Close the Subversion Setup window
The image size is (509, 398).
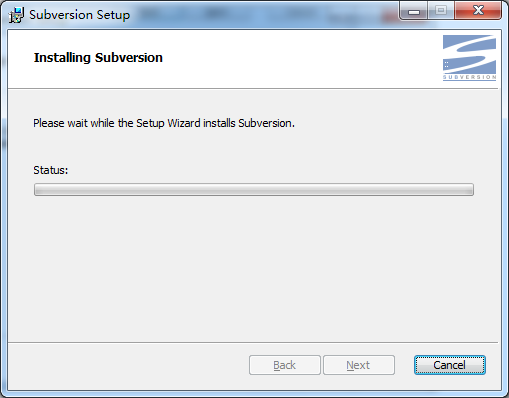tap(478, 11)
